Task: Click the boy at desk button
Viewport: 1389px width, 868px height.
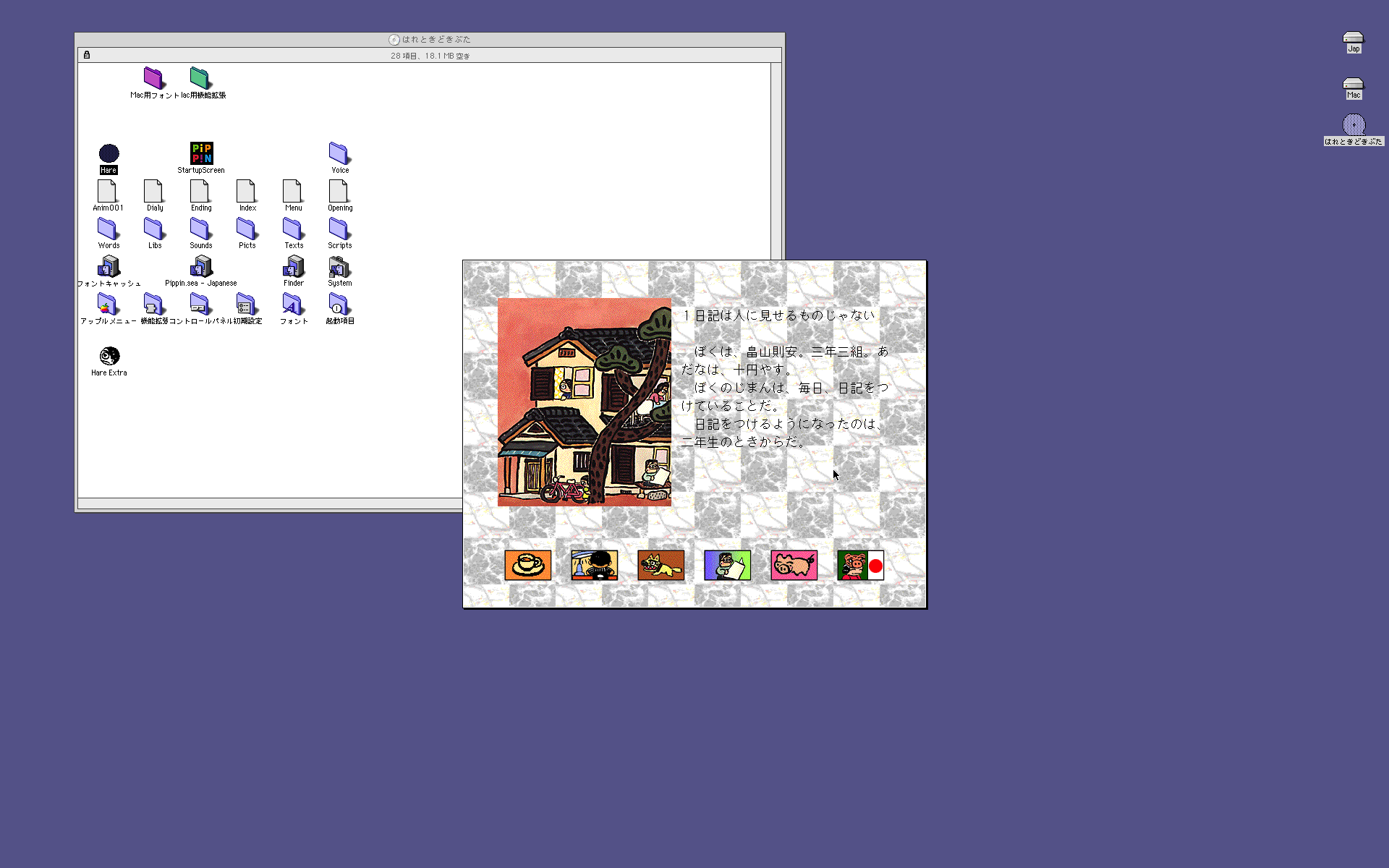Action: 594,565
